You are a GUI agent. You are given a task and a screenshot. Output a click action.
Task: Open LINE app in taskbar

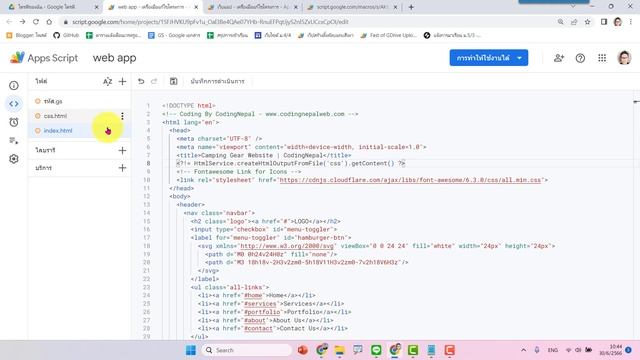(x=376, y=350)
